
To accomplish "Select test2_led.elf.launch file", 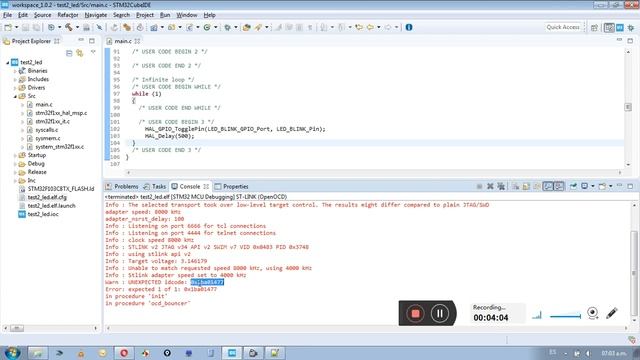I will (51, 206).
